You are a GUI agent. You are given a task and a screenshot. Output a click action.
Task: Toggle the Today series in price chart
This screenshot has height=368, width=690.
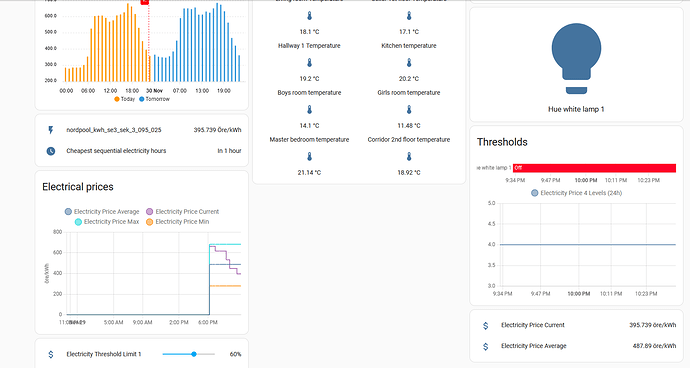coord(125,99)
